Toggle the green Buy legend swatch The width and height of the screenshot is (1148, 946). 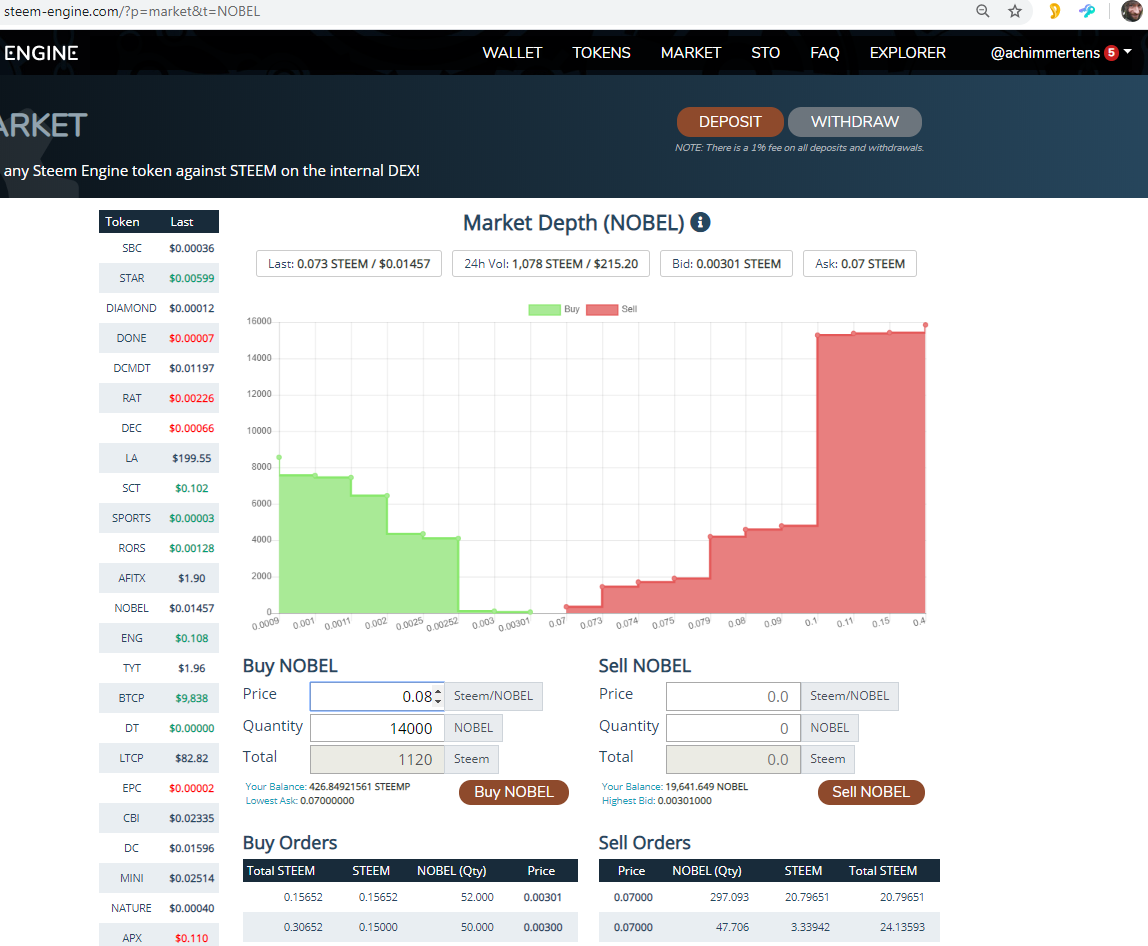(x=544, y=309)
